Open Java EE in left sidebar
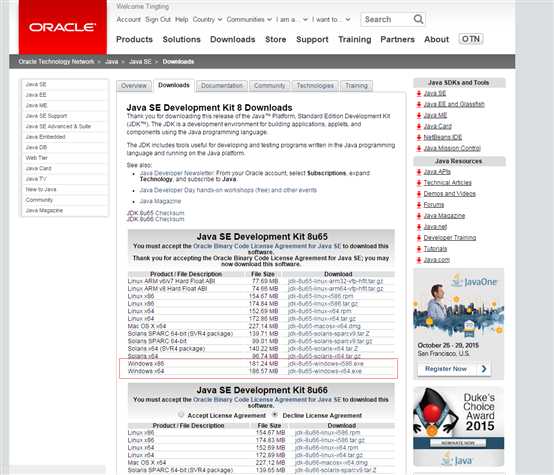Image resolution: width=554 pixels, height=475 pixels. [x=36, y=95]
